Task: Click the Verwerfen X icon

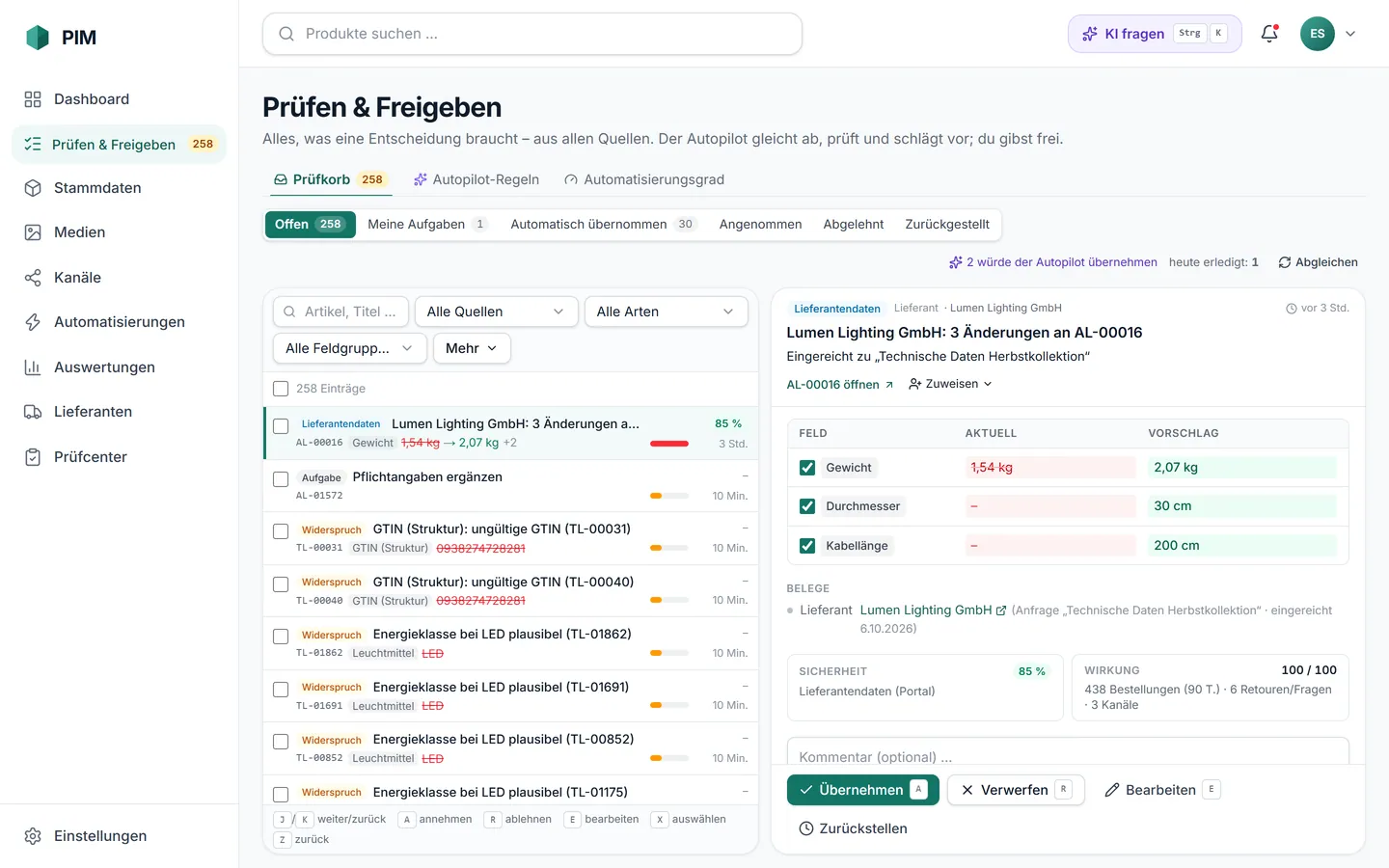Action: 967,790
